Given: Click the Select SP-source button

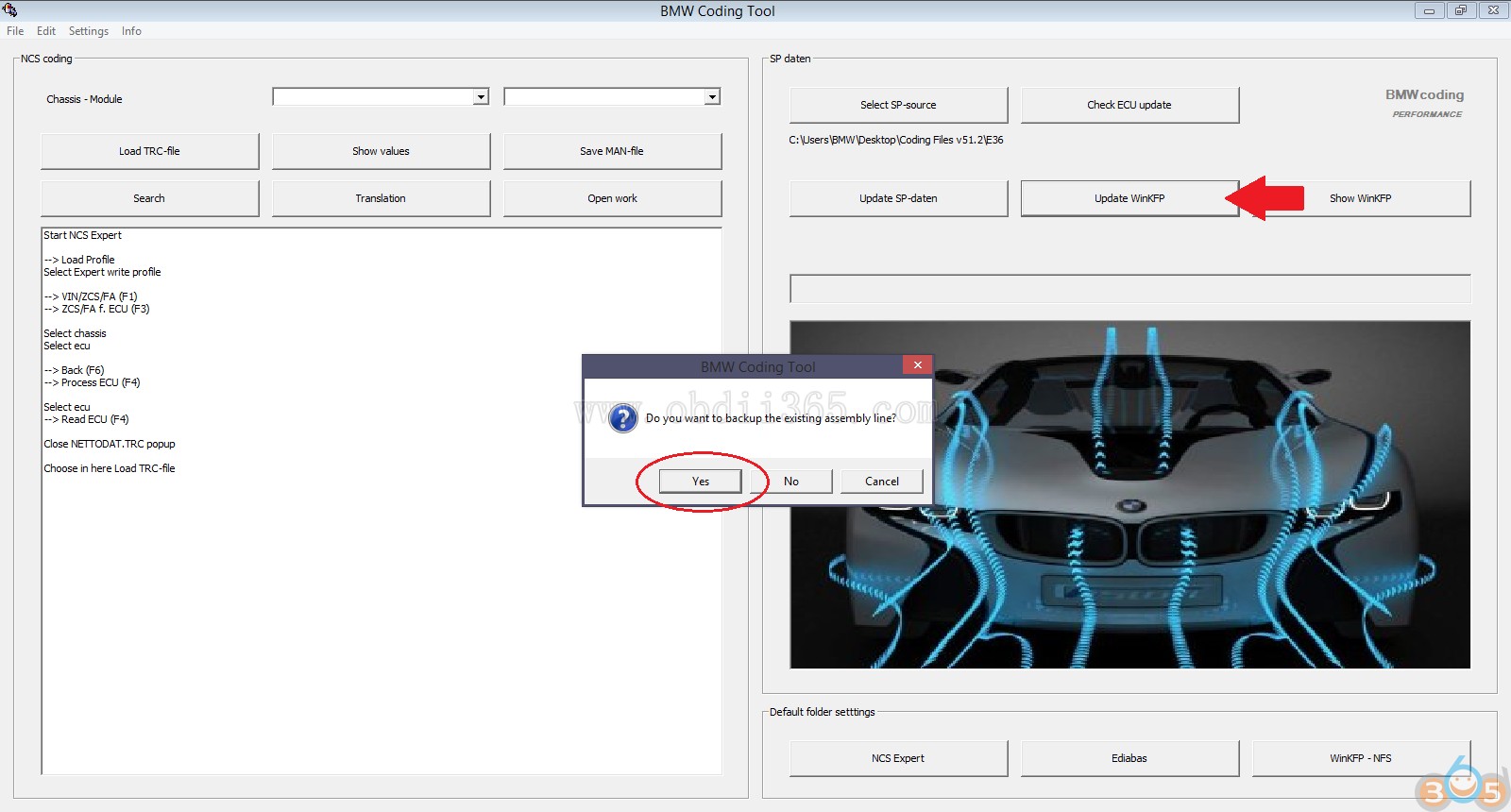Looking at the screenshot, I should [x=898, y=105].
